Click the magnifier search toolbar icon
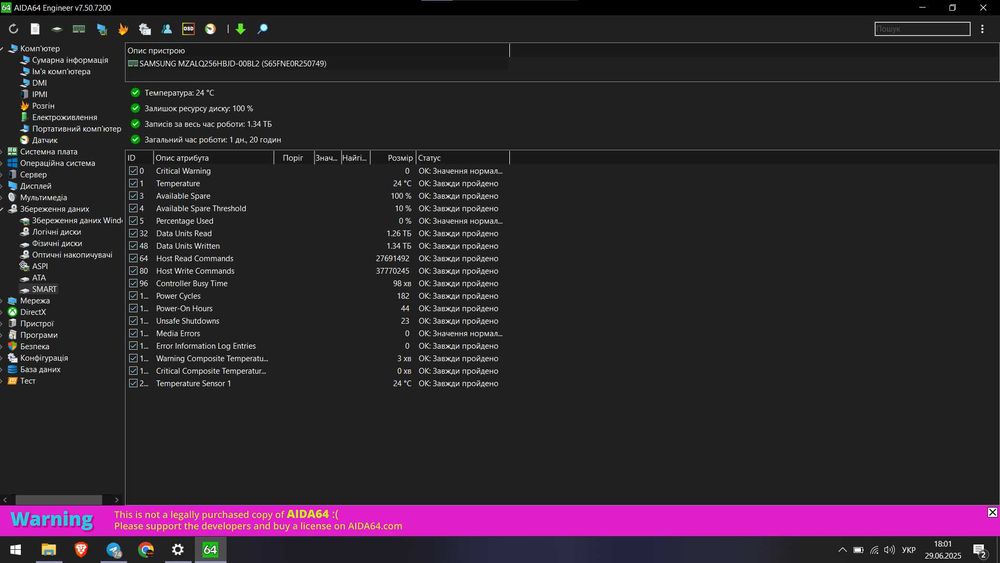1000x563 pixels. (262, 29)
